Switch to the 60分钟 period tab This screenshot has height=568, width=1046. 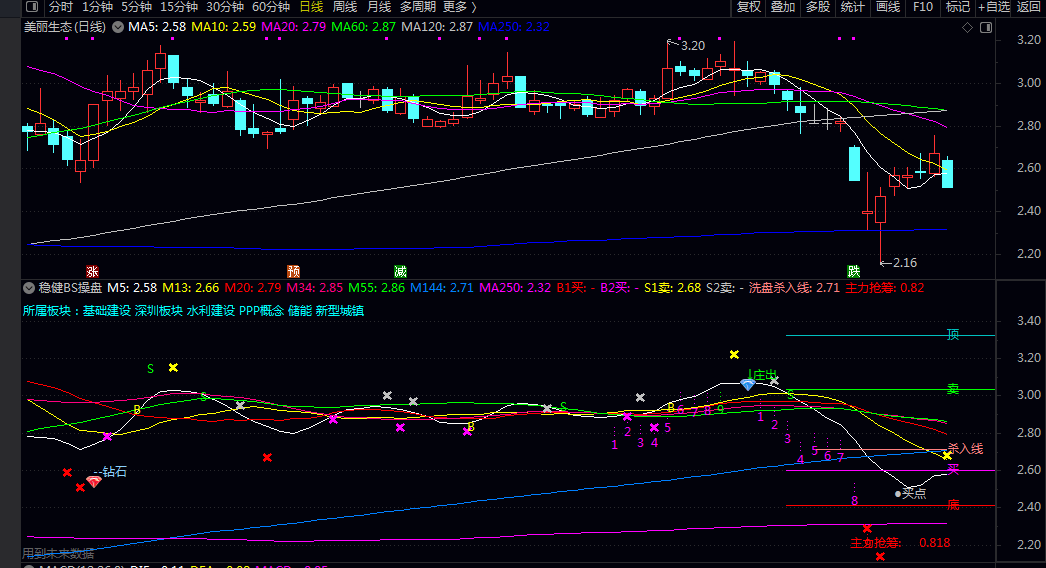[x=270, y=7]
